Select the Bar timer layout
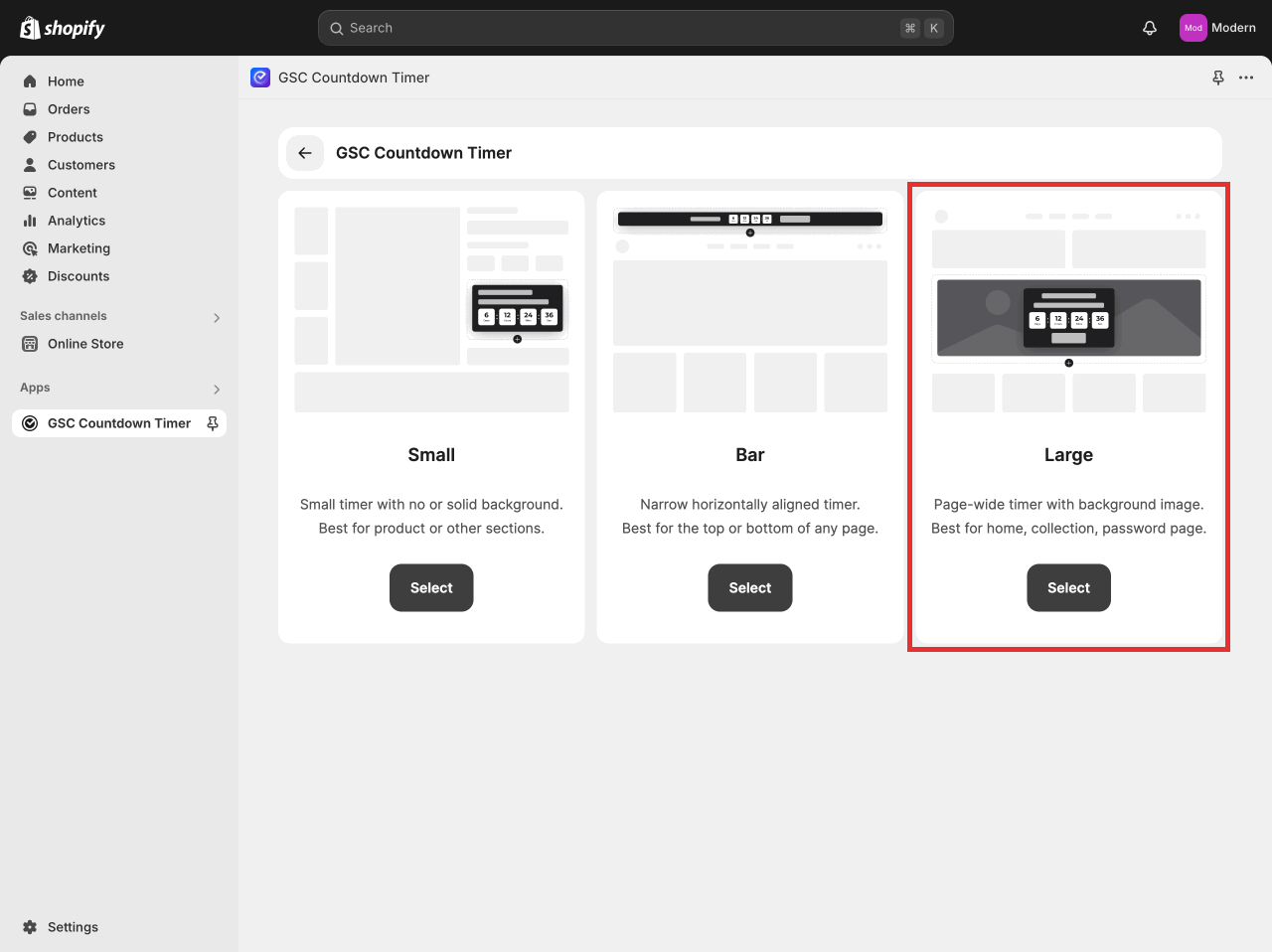The image size is (1272, 952). point(749,587)
